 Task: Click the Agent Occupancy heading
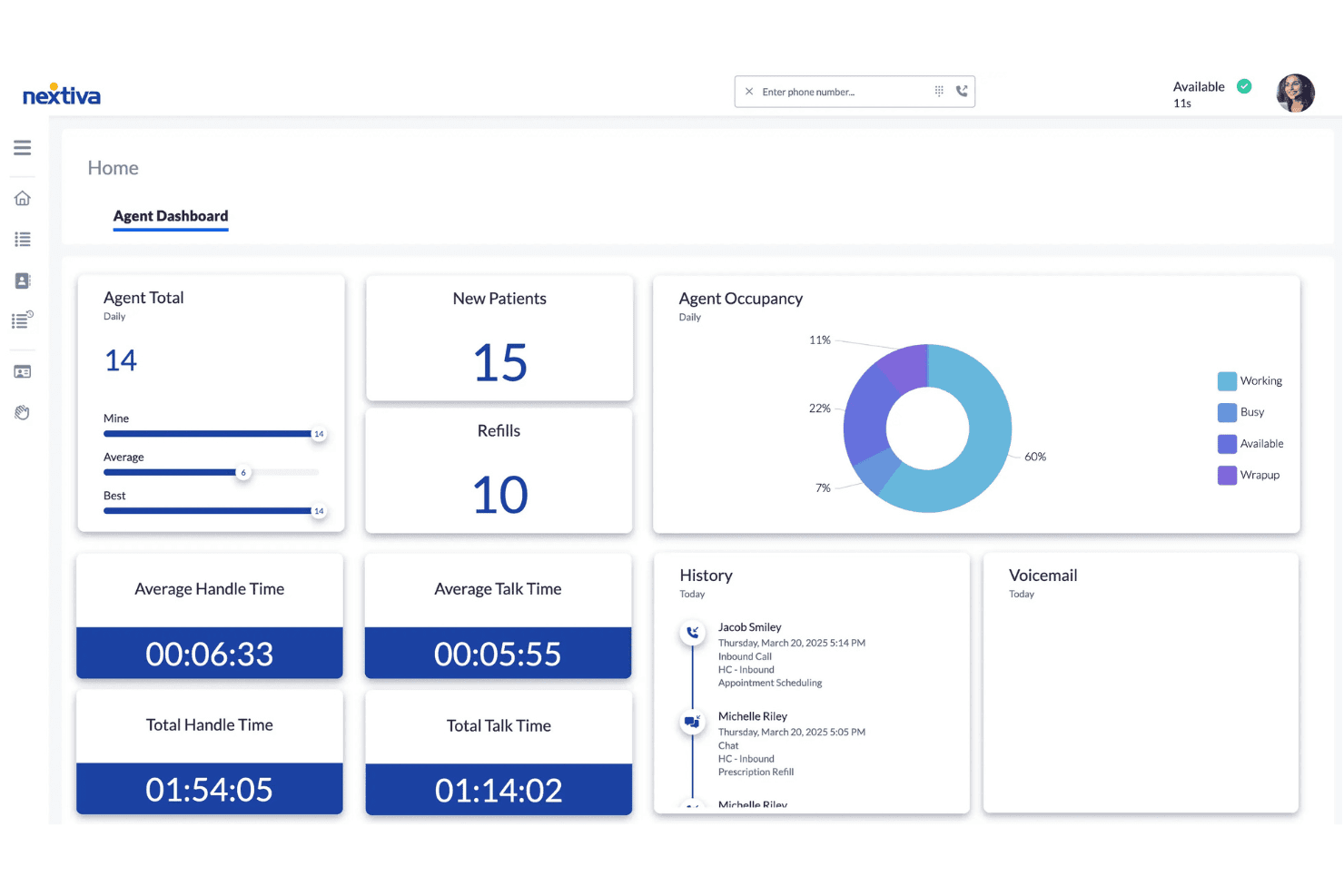[741, 299]
